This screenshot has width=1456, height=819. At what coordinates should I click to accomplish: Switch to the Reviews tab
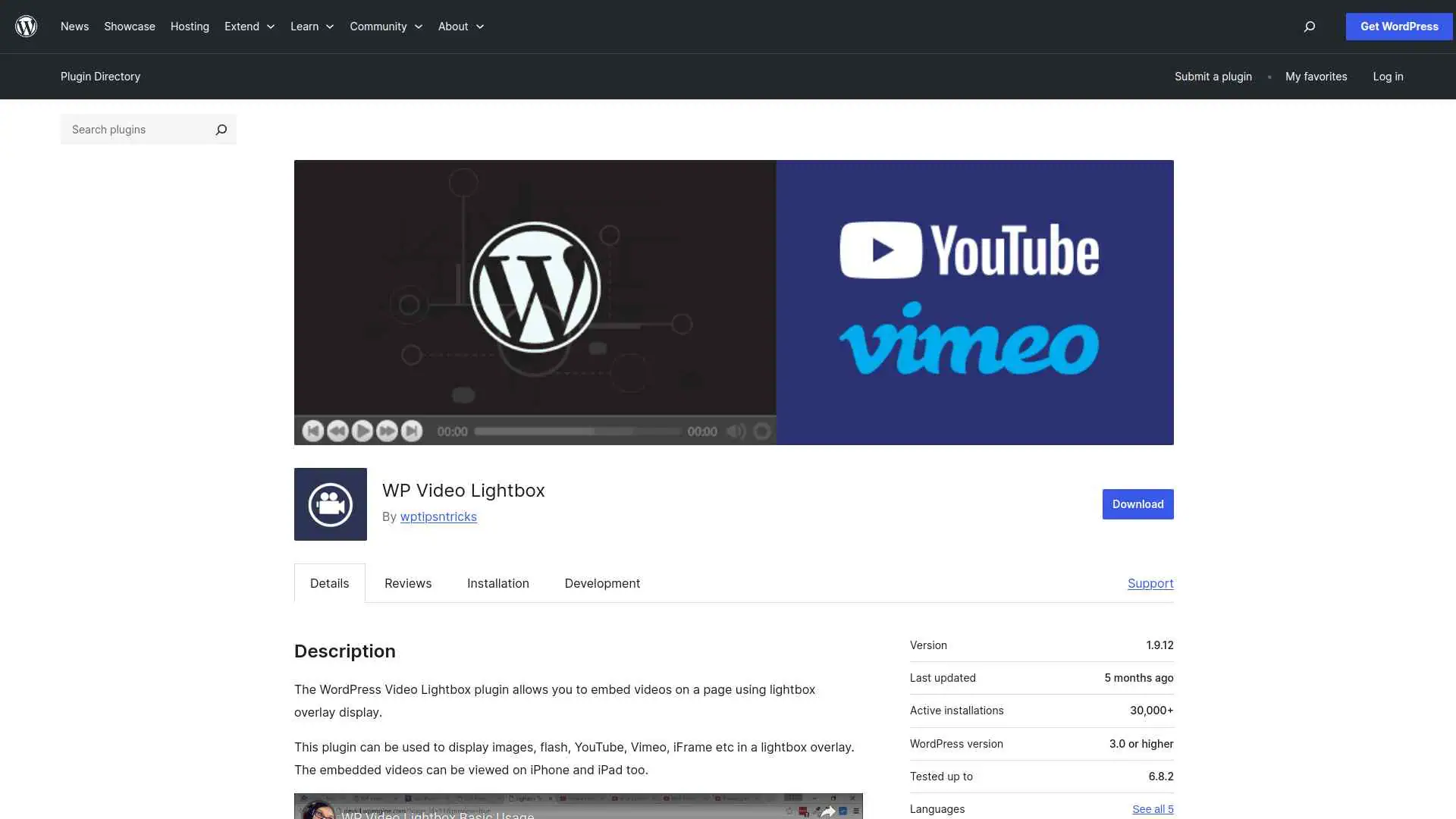(407, 583)
